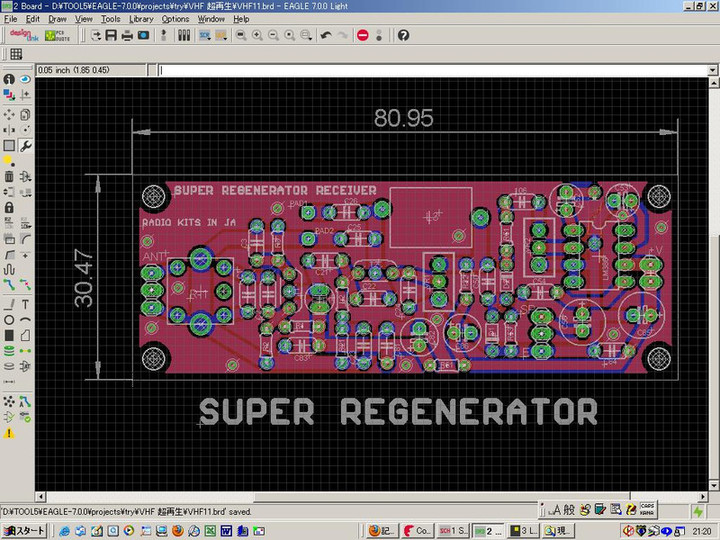Select the Circle drawing tool
Image resolution: width=720 pixels, height=540 pixels.
(9, 320)
